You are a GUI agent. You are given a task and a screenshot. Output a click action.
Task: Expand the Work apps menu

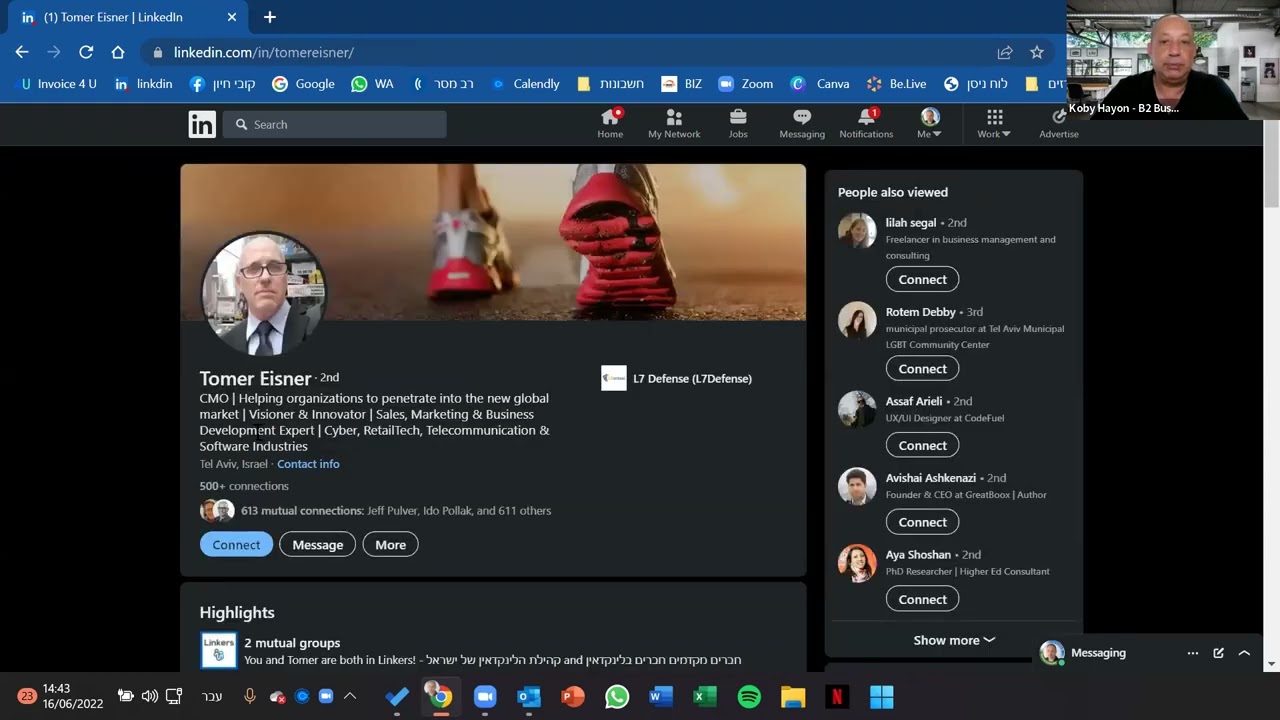point(994,124)
